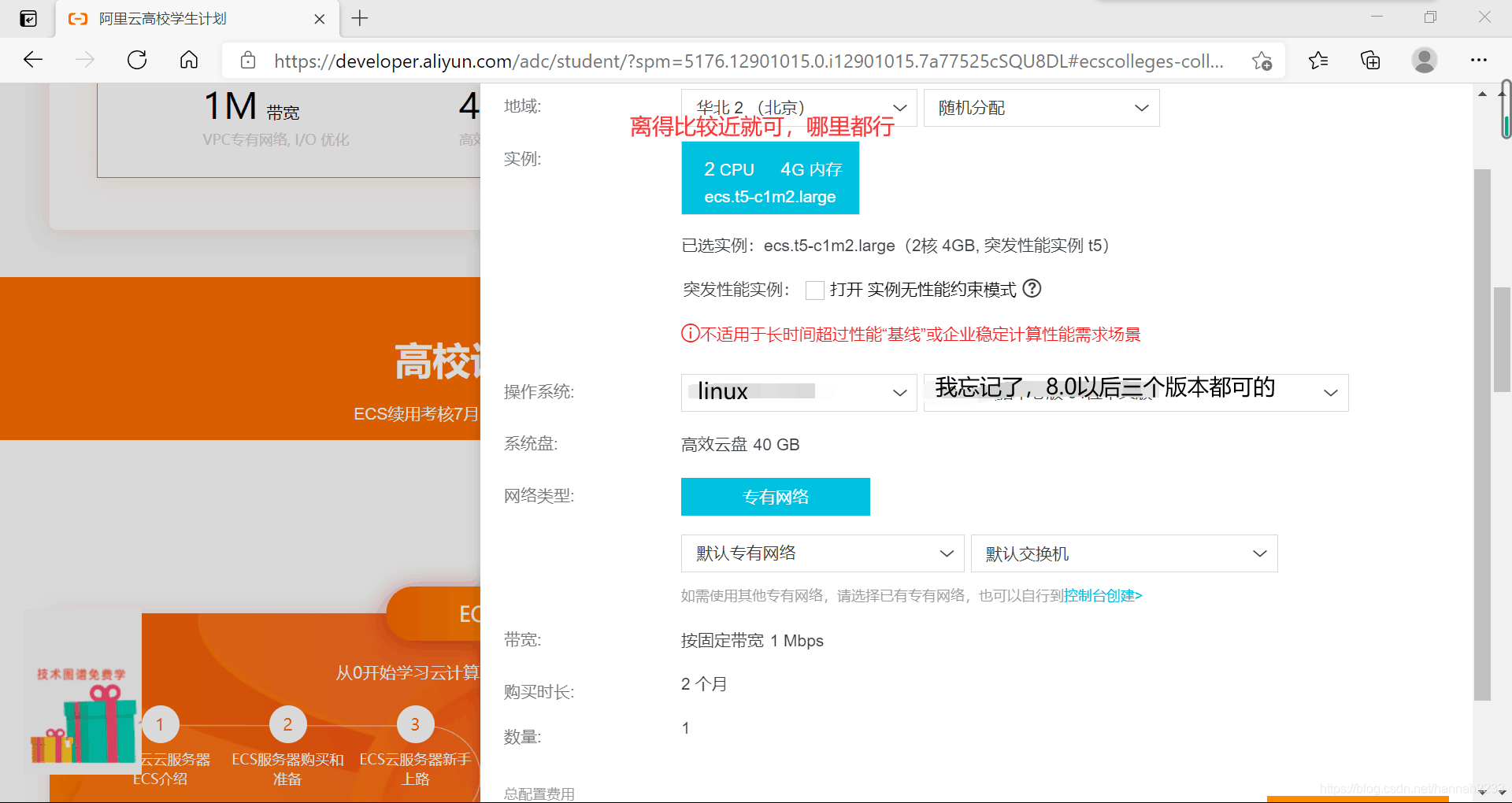Click the browser address bar URL
This screenshot has width=1512, height=803.
pos(748,61)
